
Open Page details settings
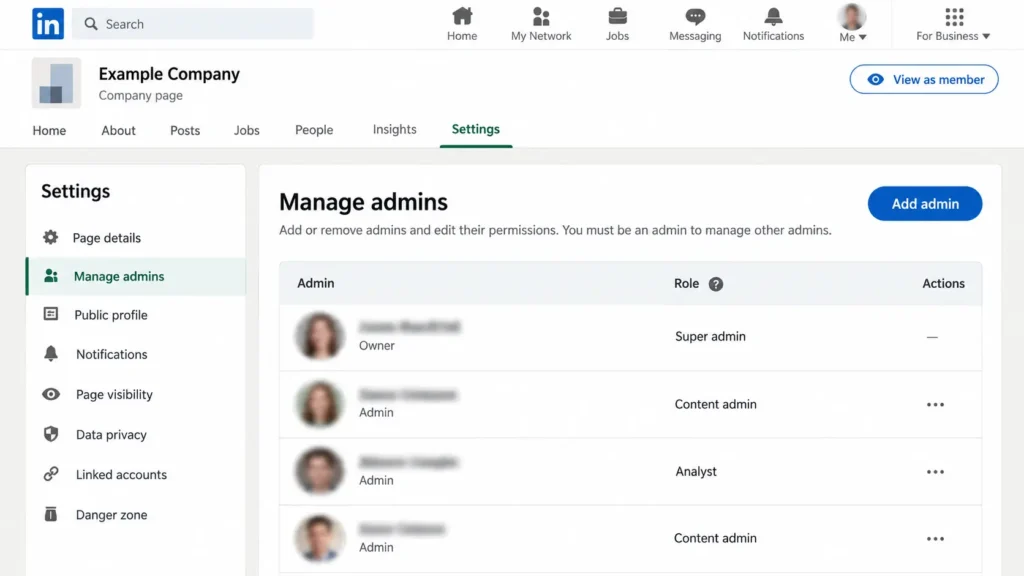click(x=106, y=238)
